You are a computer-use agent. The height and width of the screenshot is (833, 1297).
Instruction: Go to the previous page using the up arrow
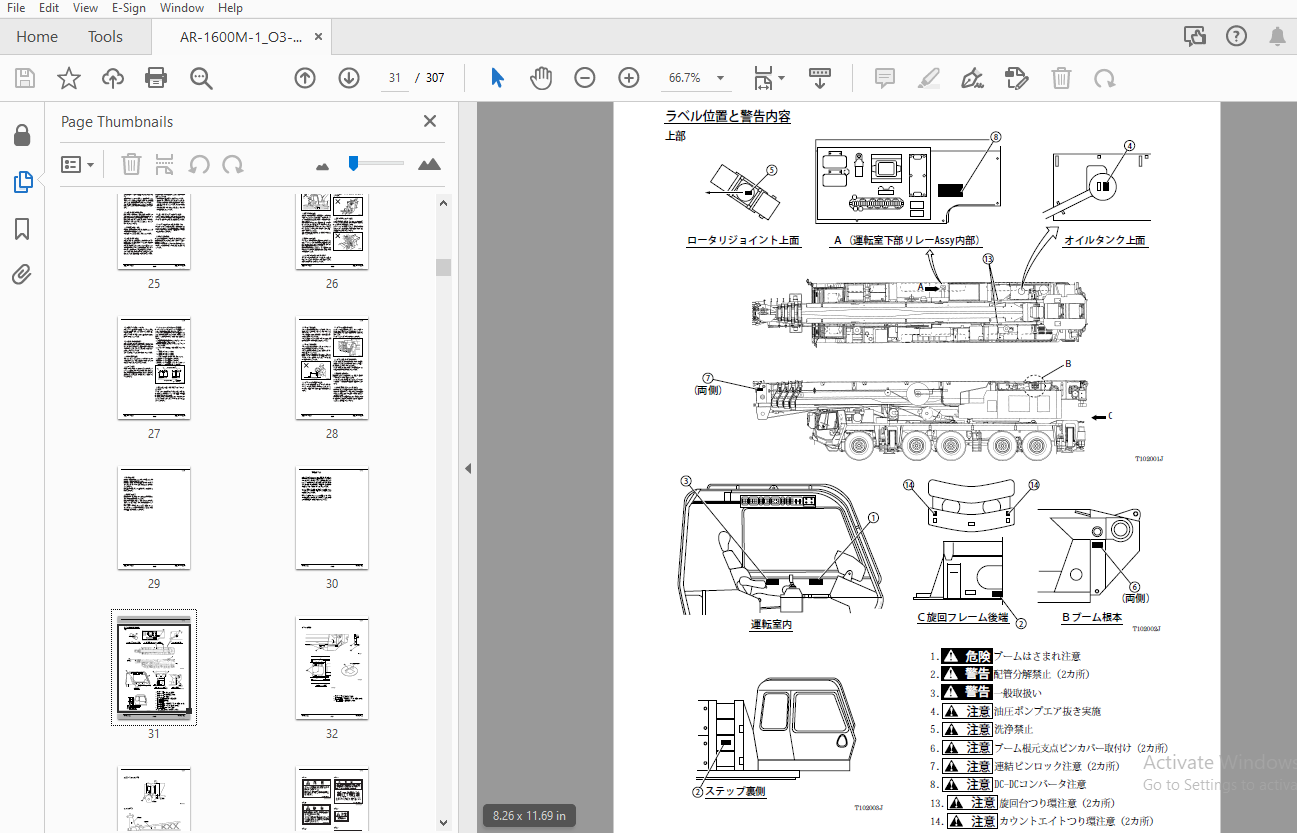(x=305, y=78)
